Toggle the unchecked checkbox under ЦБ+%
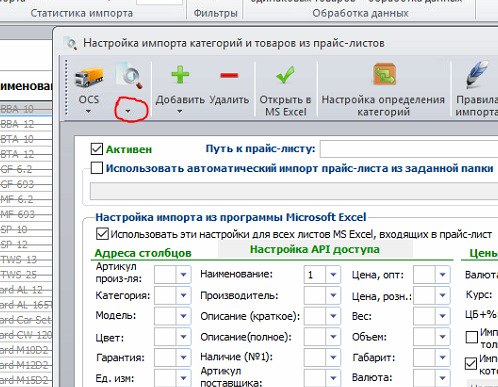This screenshot has height=387, width=498. click(x=471, y=337)
